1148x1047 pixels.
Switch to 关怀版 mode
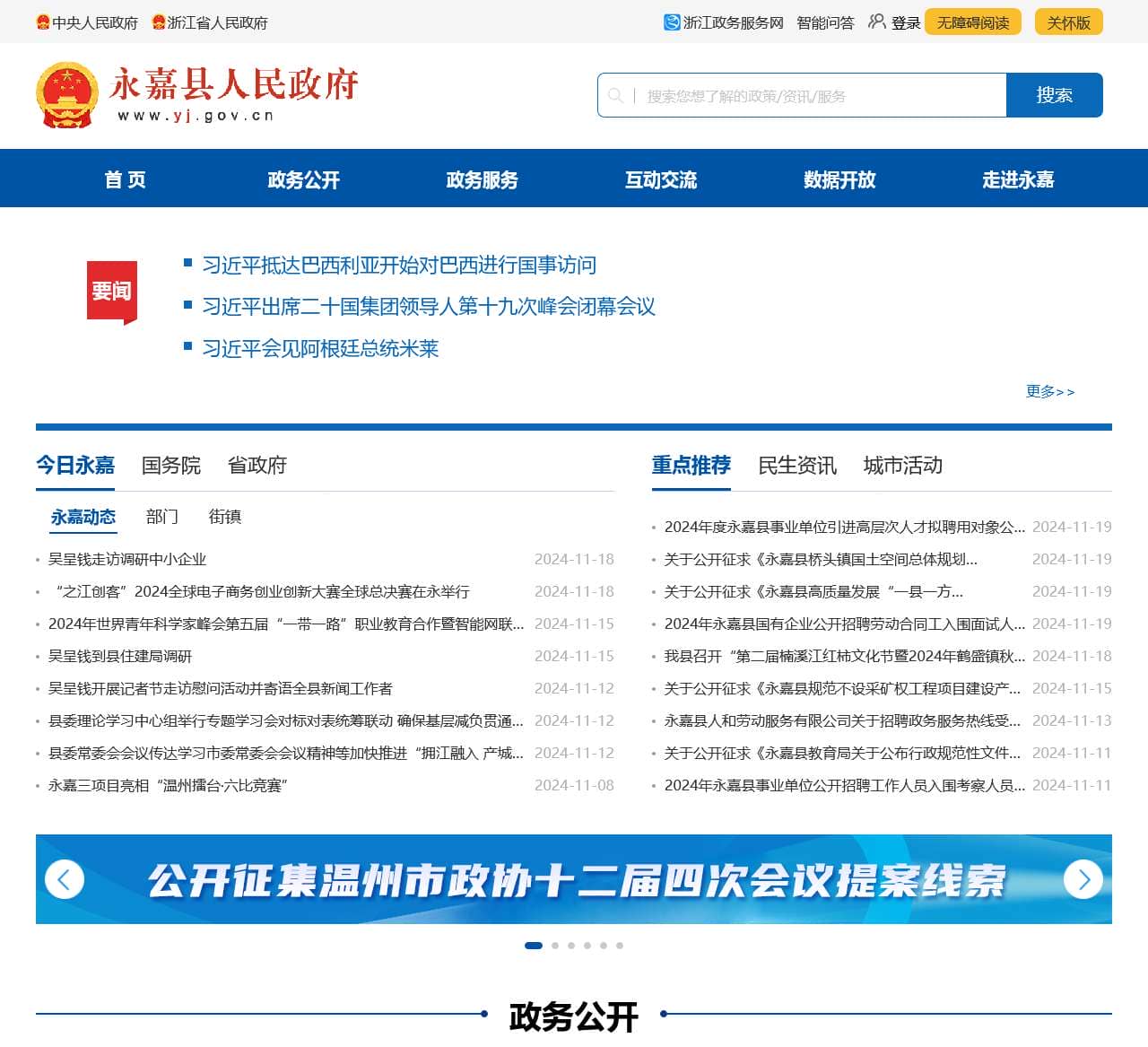pos(1068,22)
